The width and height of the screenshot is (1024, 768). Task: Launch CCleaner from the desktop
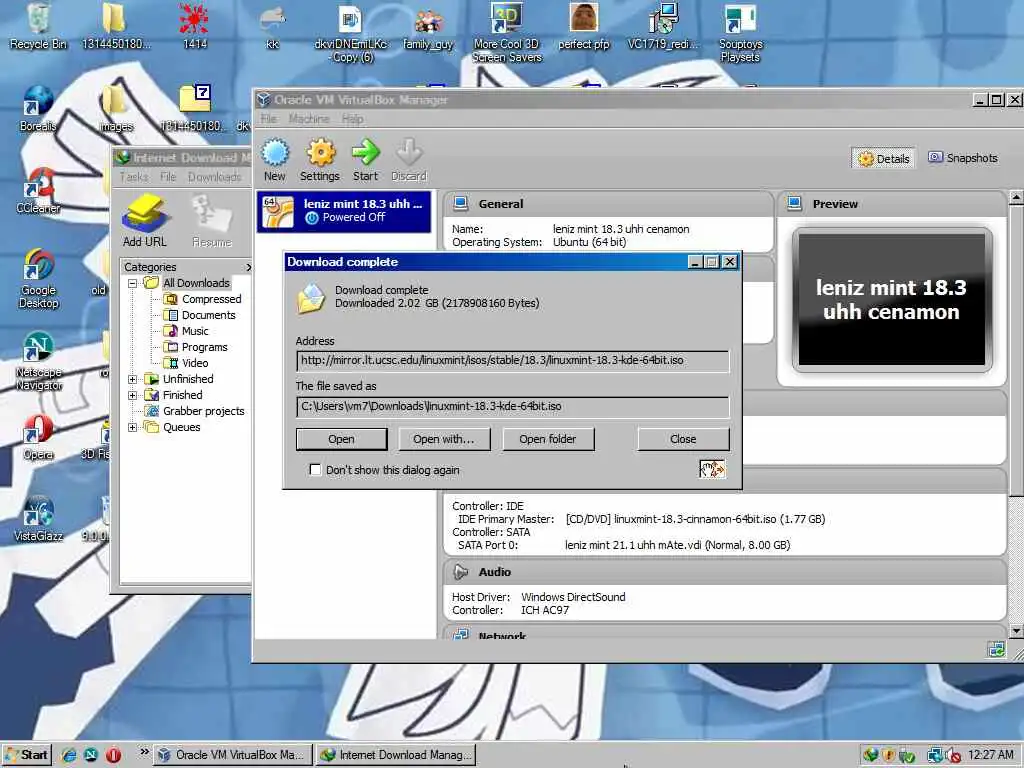pos(39,191)
